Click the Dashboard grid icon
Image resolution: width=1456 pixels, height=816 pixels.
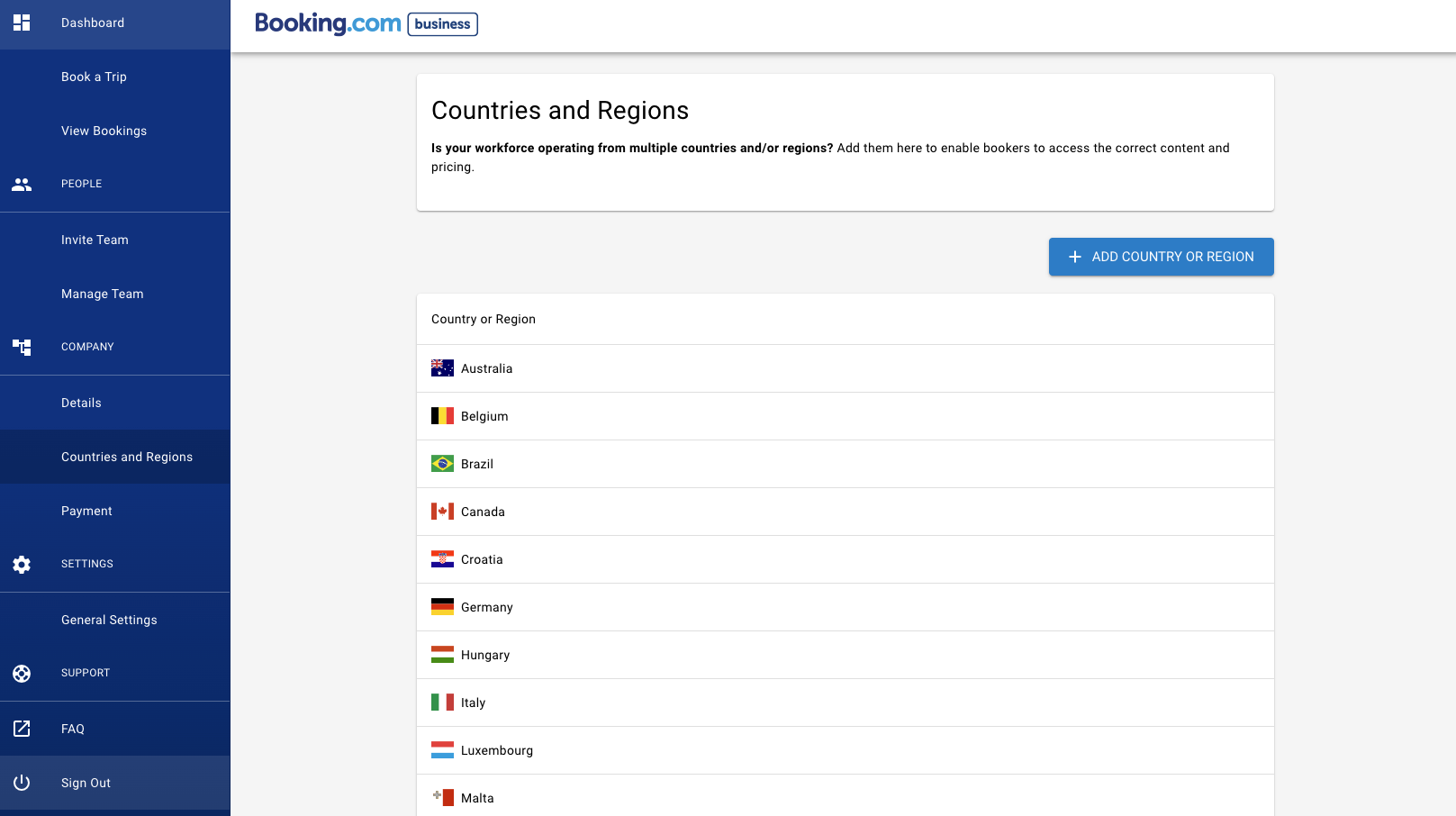point(22,23)
